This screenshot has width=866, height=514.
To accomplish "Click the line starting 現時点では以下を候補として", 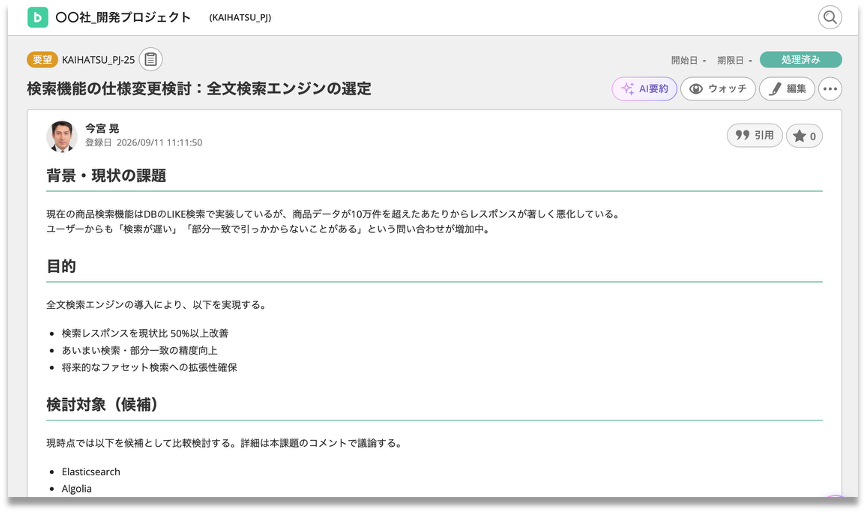I will [x=225, y=443].
